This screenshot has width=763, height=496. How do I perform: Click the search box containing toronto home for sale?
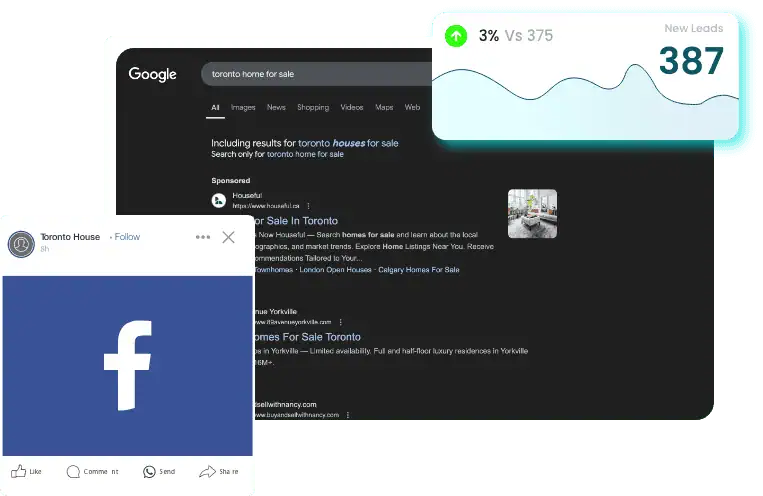317,74
